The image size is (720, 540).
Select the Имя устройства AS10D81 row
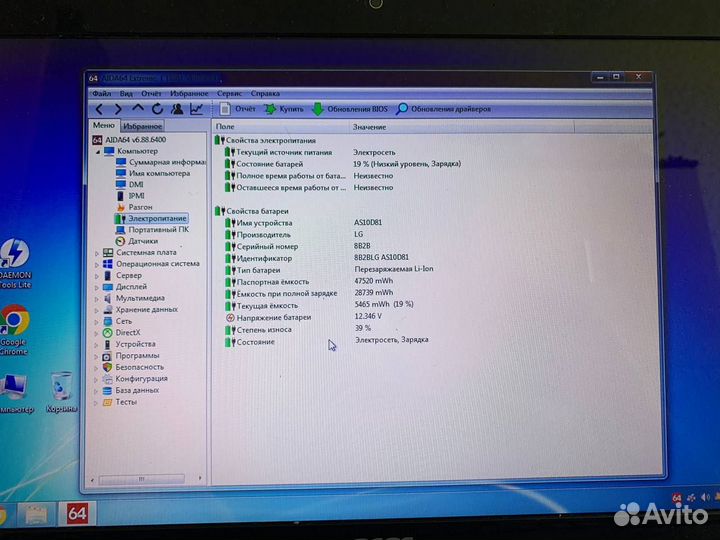(303, 223)
